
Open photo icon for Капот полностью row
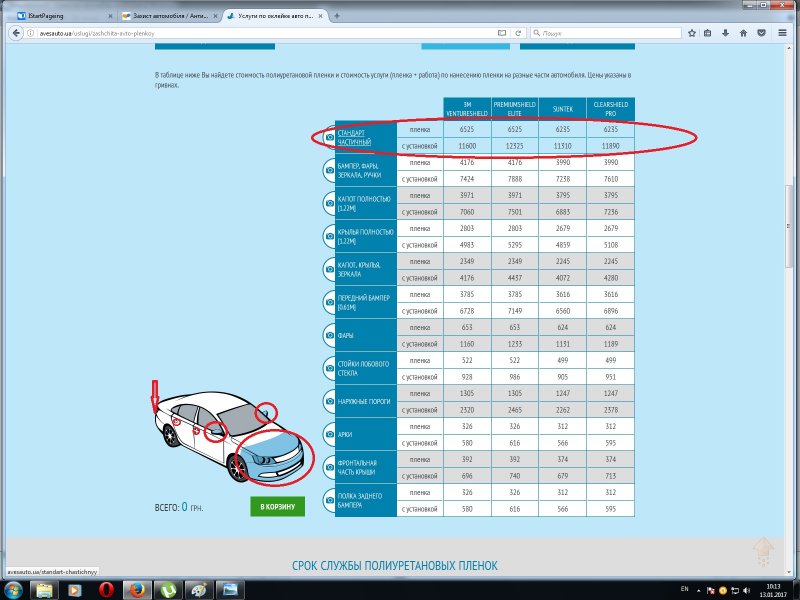tap(329, 203)
